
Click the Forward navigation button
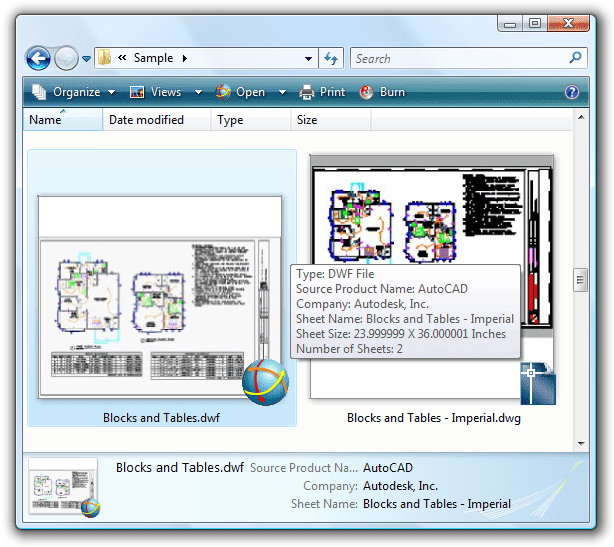pyautogui.click(x=66, y=58)
